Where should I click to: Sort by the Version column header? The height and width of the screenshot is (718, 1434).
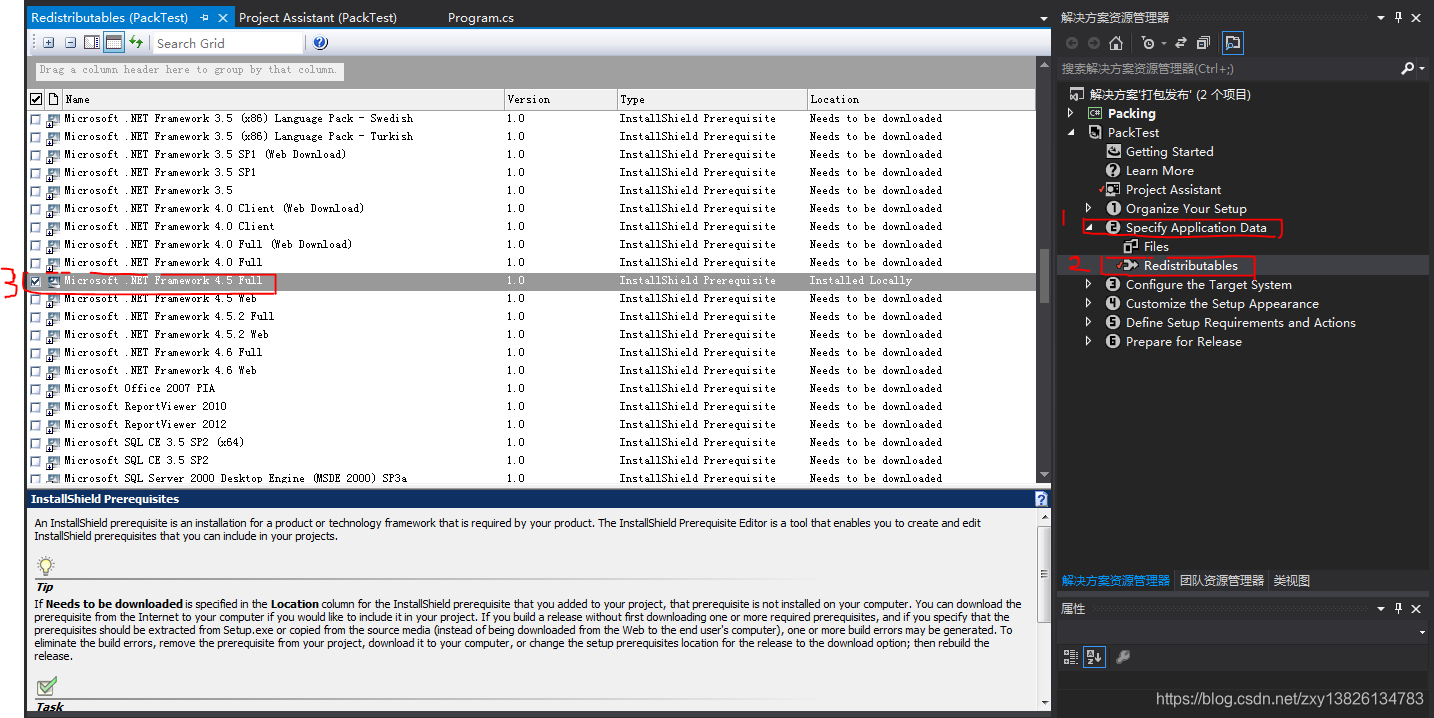click(x=561, y=99)
